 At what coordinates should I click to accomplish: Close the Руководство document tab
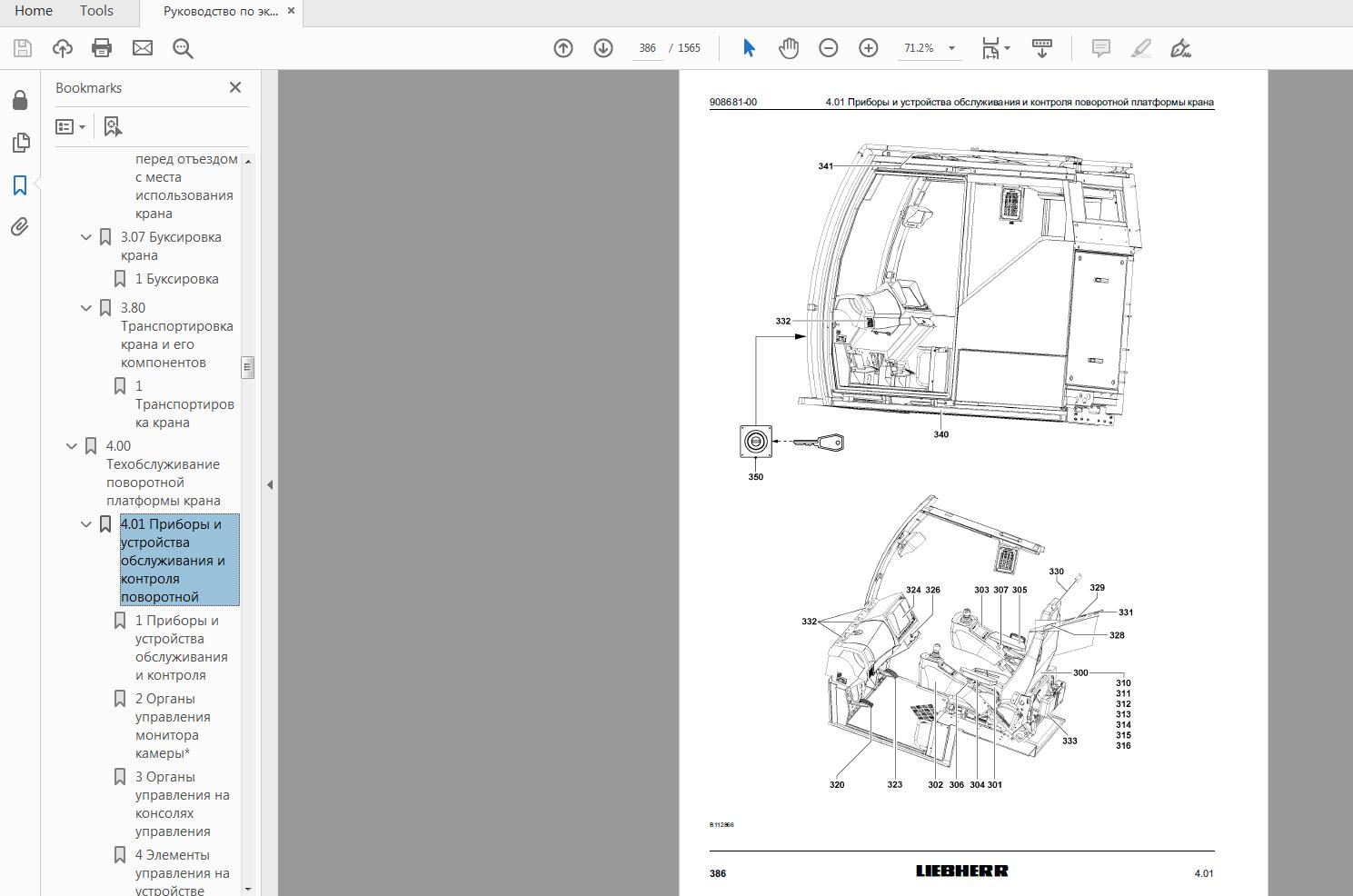pyautogui.click(x=291, y=11)
